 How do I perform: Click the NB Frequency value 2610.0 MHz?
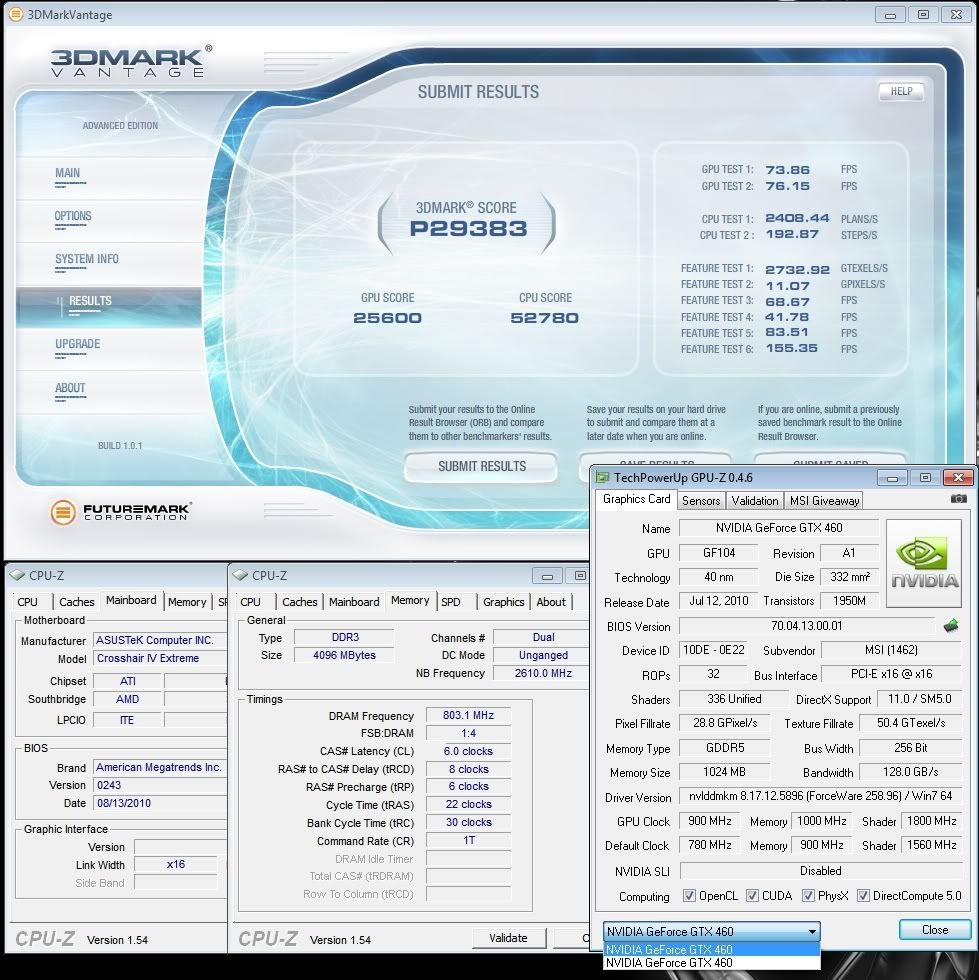pos(543,673)
